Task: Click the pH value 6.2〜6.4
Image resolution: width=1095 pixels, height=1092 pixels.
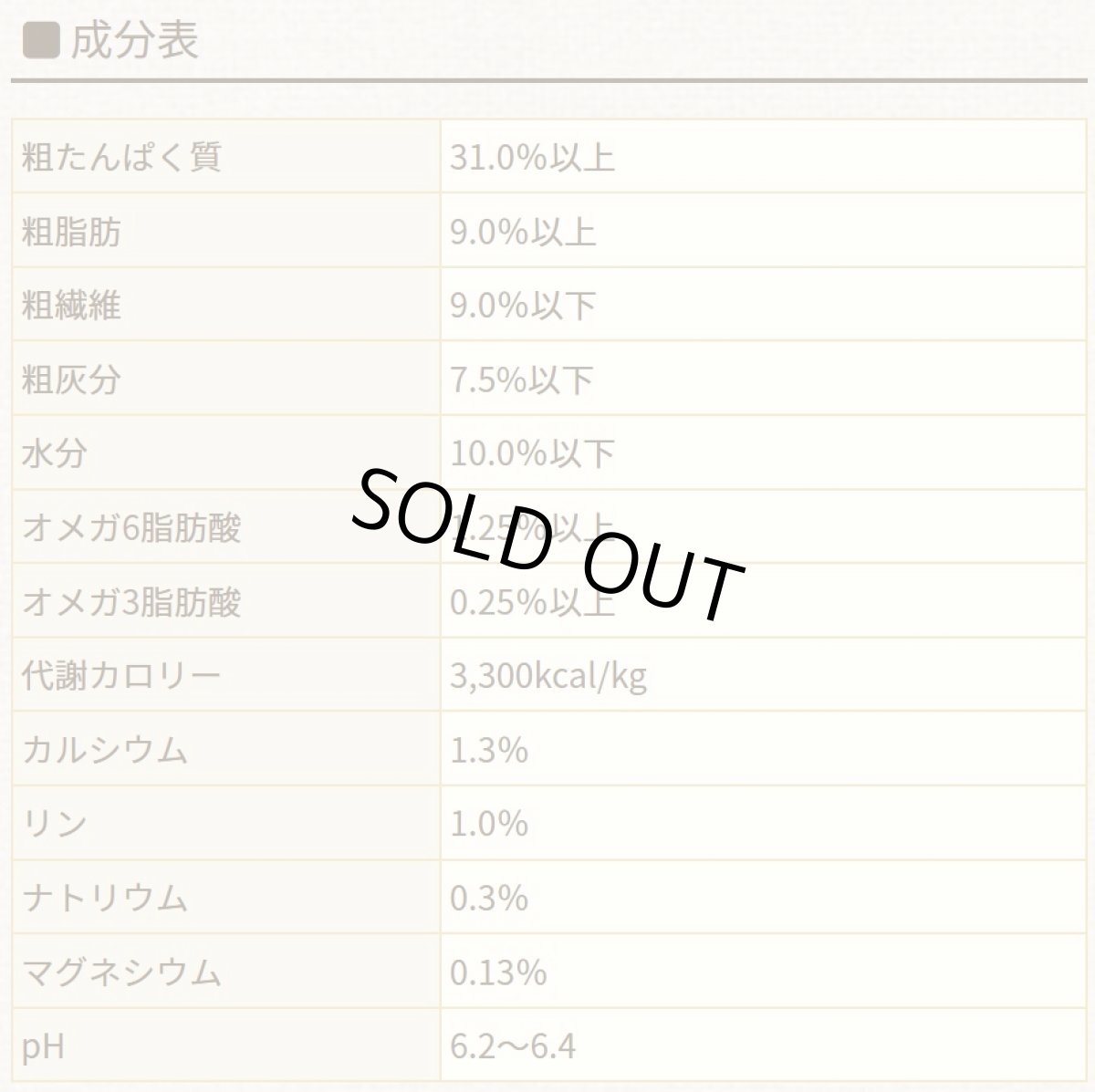Action: pos(513,1046)
